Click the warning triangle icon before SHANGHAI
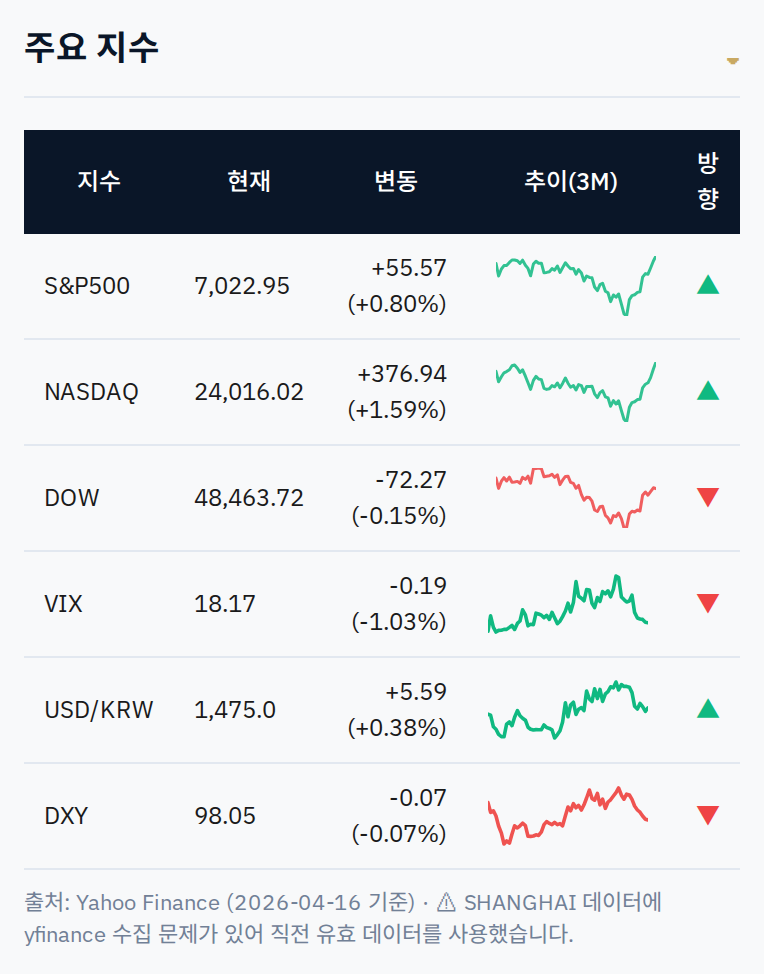 446,902
